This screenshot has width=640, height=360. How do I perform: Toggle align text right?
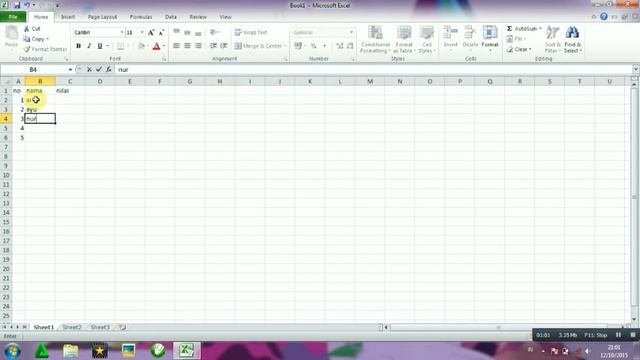pyautogui.click(x=198, y=46)
